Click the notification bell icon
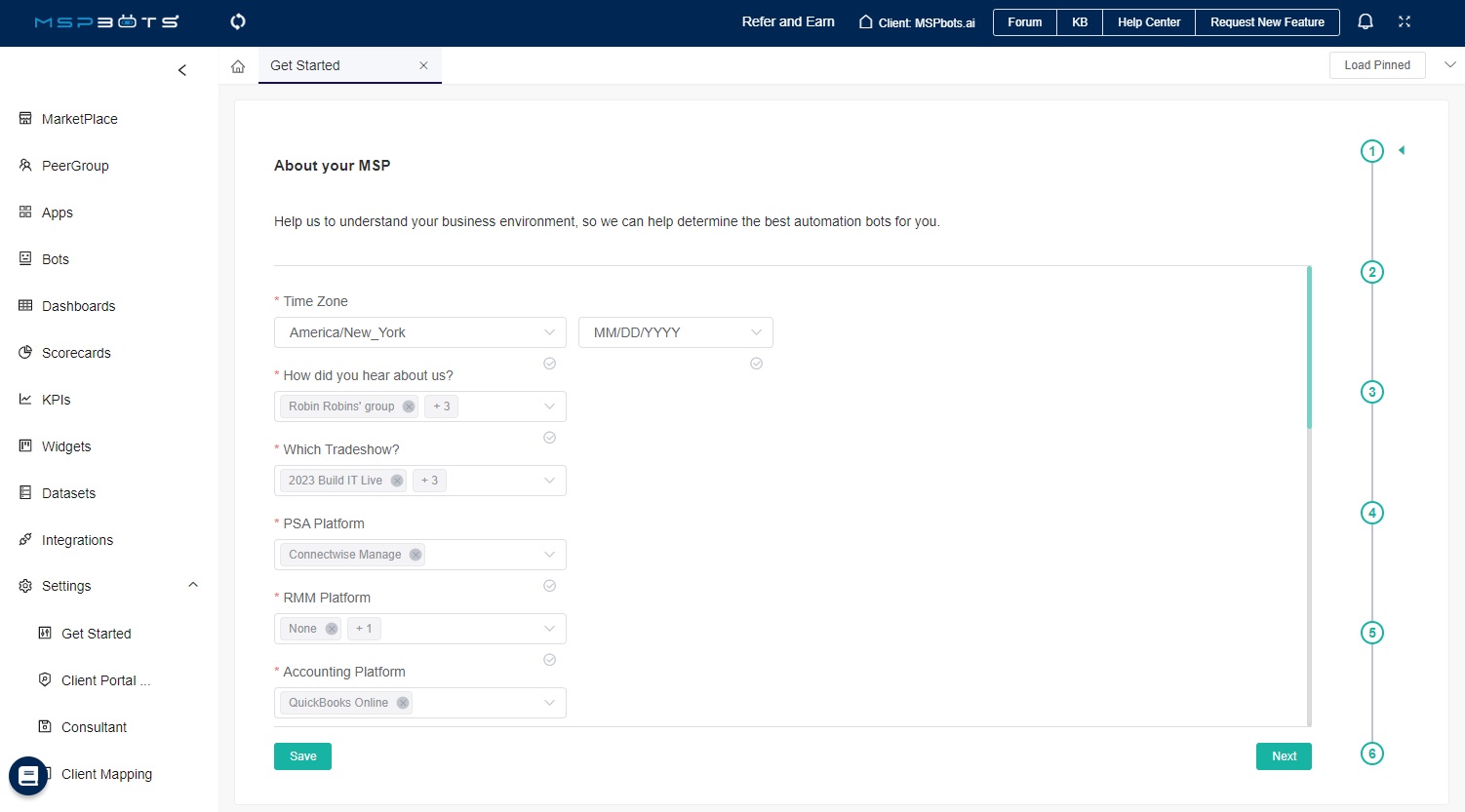The width and height of the screenshot is (1465, 812). click(x=1366, y=21)
